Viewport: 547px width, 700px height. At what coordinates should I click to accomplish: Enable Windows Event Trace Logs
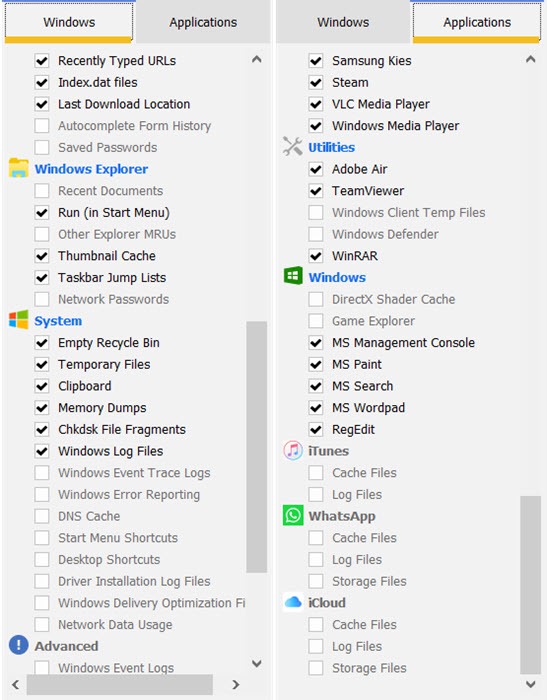tap(42, 473)
